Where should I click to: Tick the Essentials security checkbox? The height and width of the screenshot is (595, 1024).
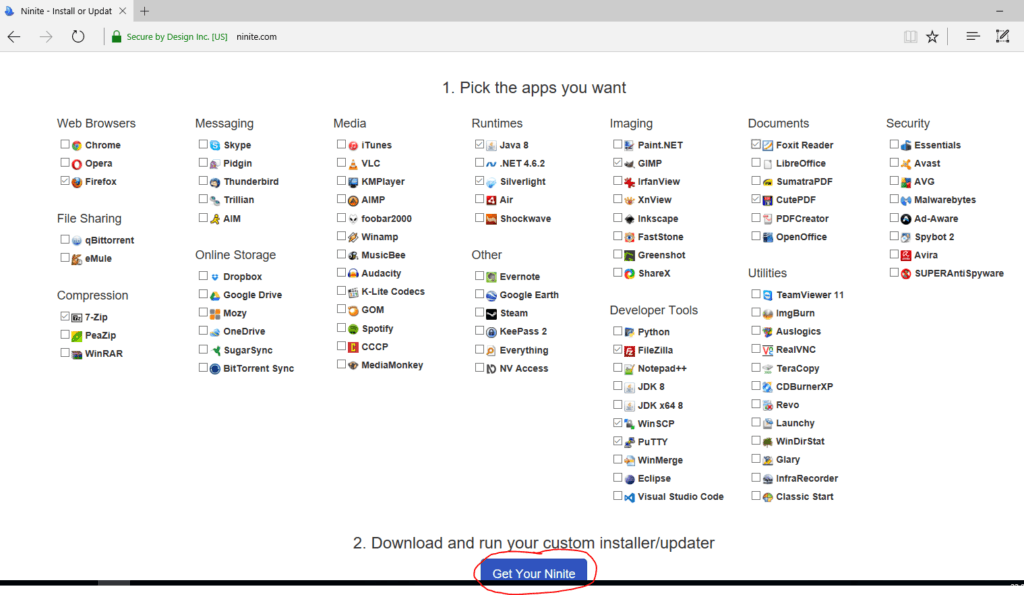tap(894, 144)
